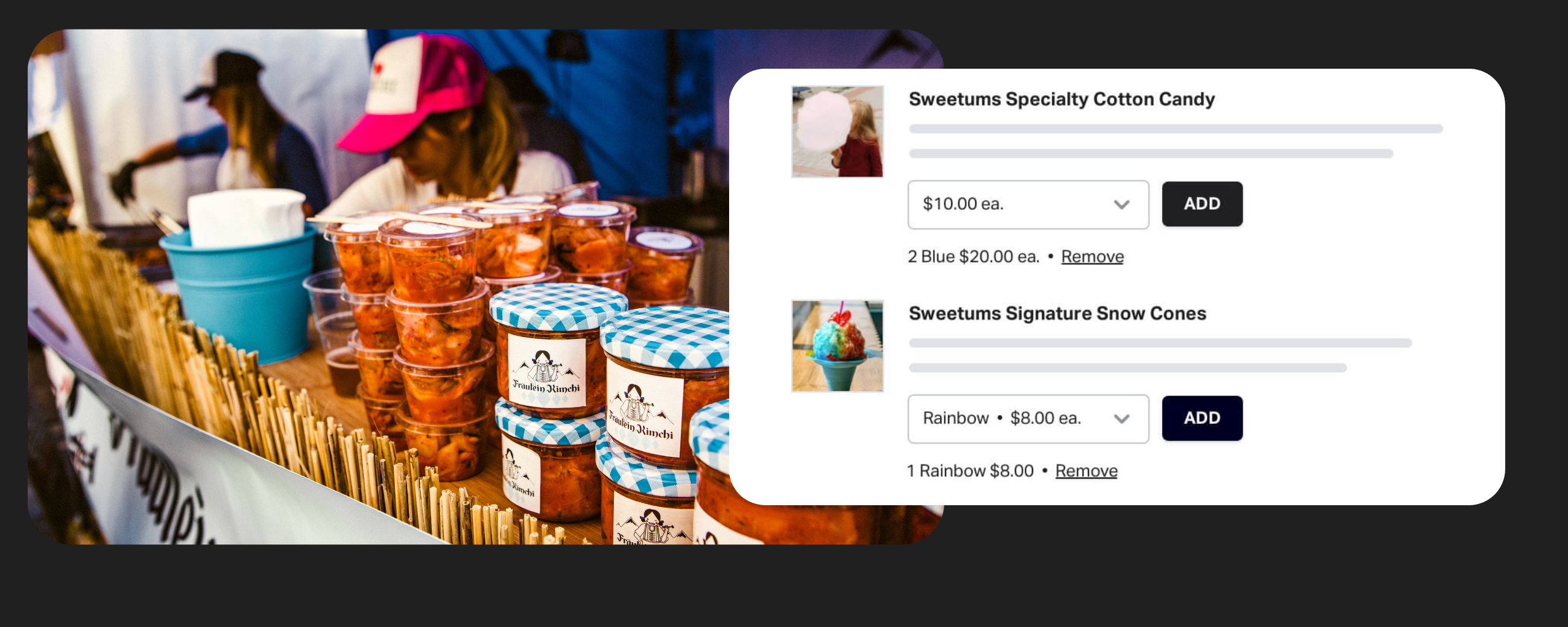This screenshot has height=627, width=1568.
Task: Click the first description line under Snow Cones
Action: pyautogui.click(x=1160, y=343)
